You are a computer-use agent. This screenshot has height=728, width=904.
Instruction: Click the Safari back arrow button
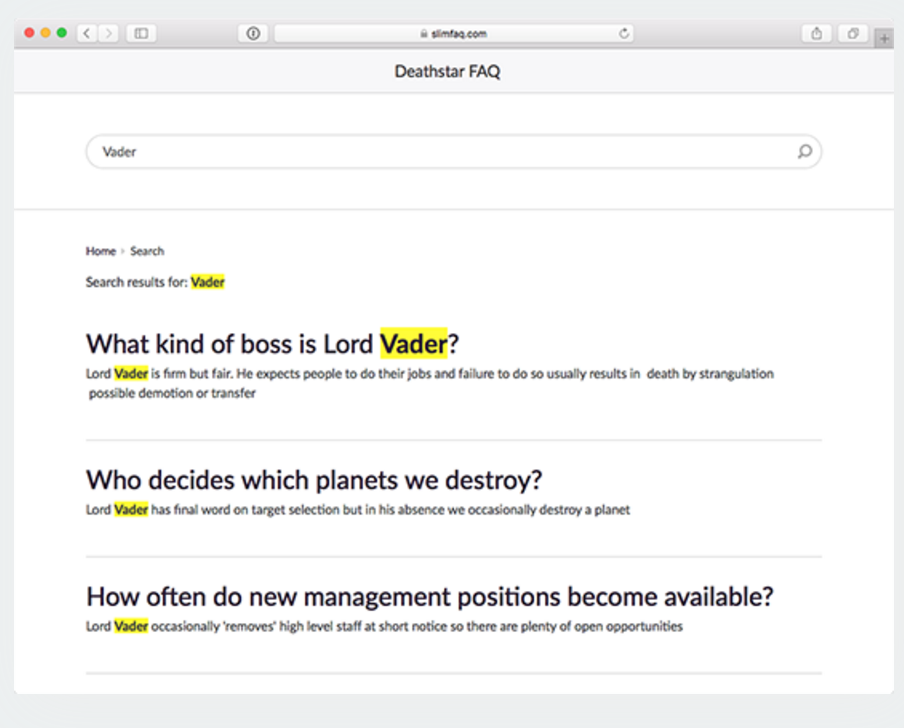(87, 33)
